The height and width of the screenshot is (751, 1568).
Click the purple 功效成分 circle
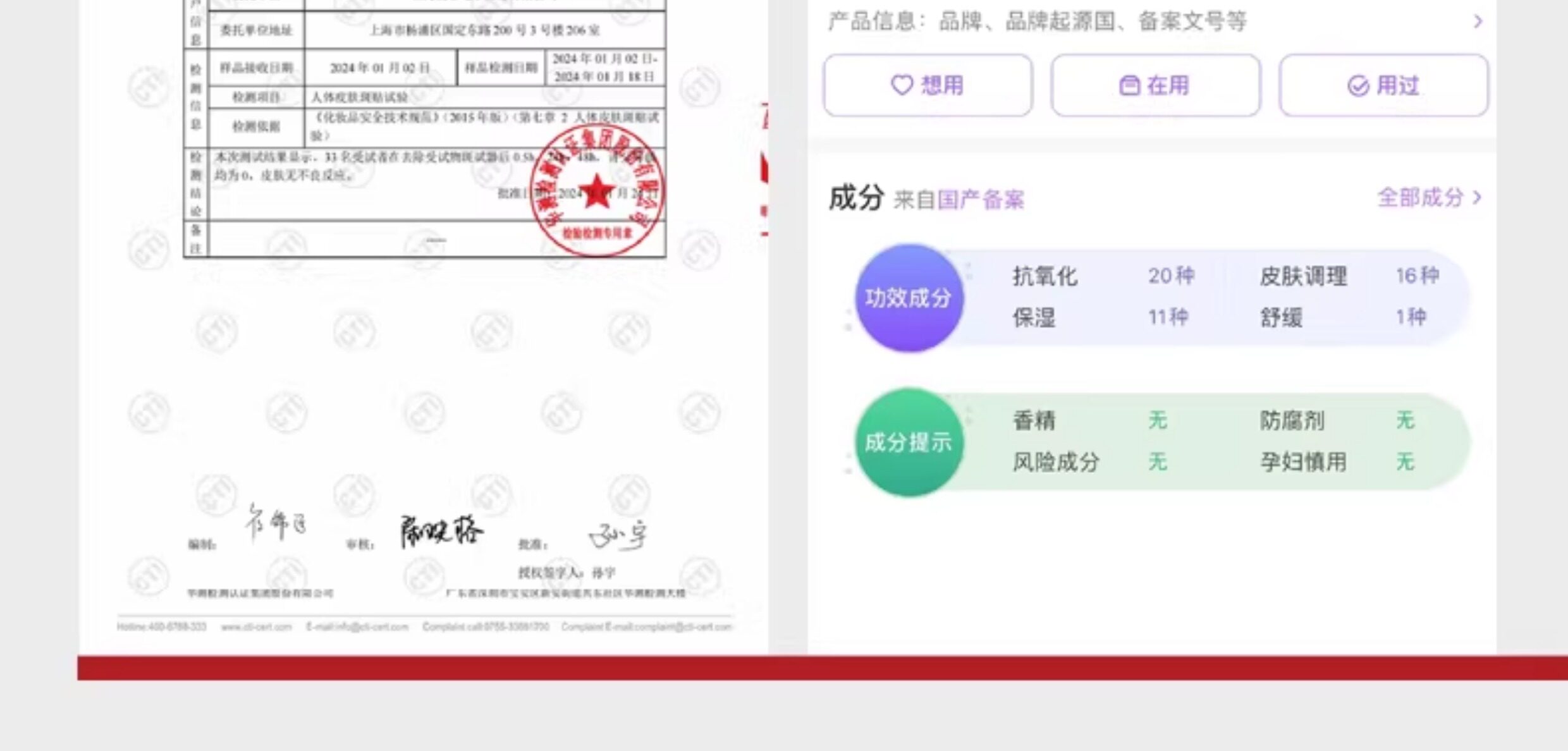point(909,298)
